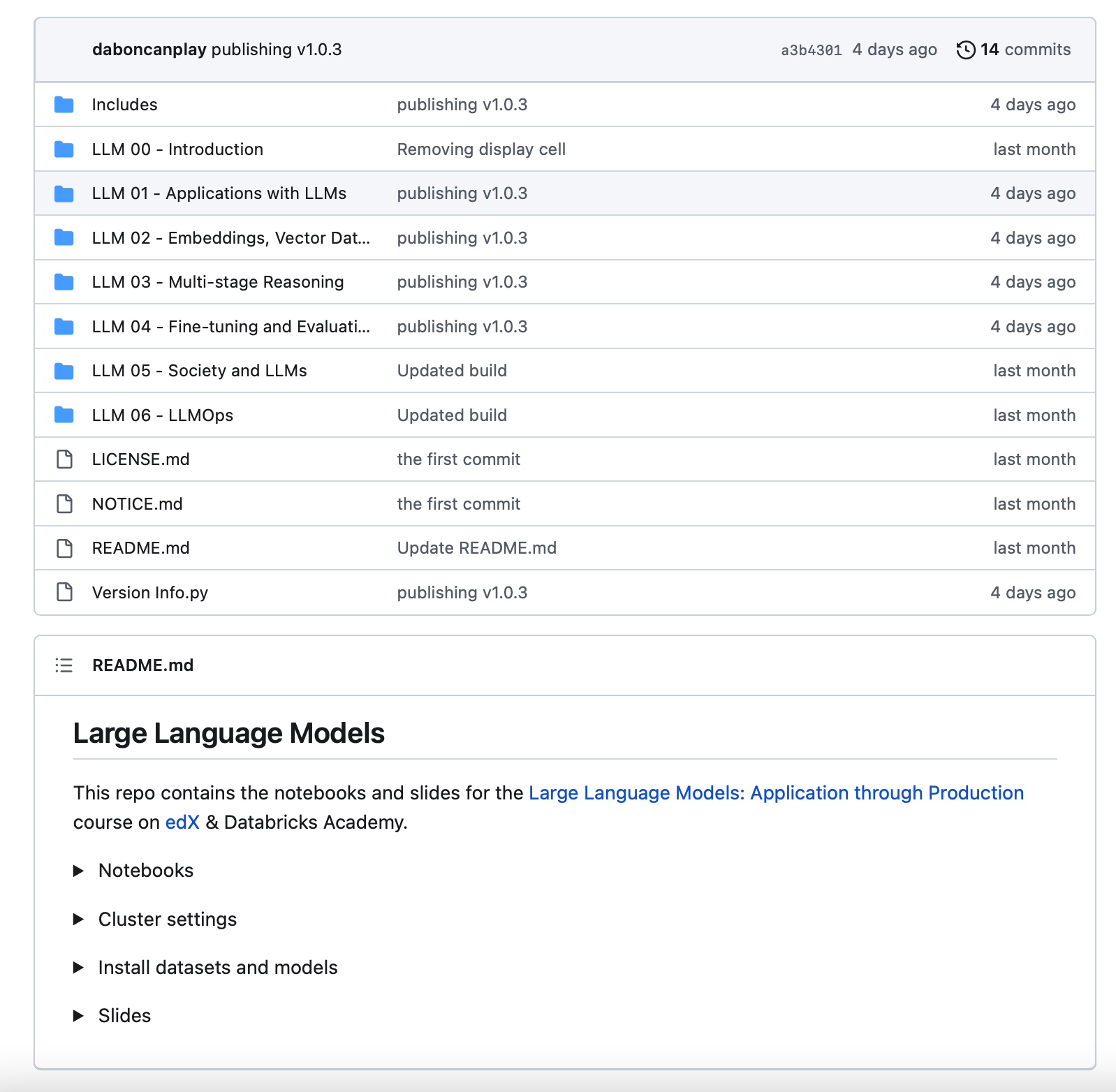The width and height of the screenshot is (1116, 1092).
Task: Click the LLM 03 folder icon
Action: point(64,282)
